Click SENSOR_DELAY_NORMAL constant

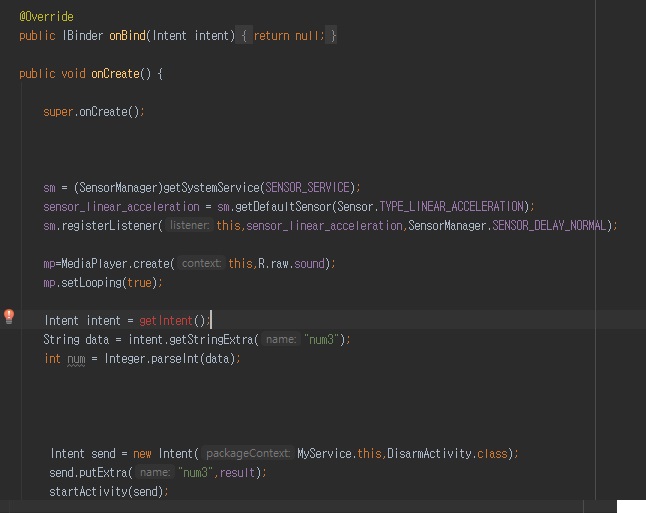pos(550,225)
